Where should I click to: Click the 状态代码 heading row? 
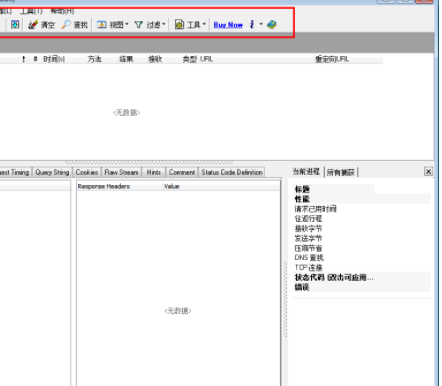click(x=362, y=277)
